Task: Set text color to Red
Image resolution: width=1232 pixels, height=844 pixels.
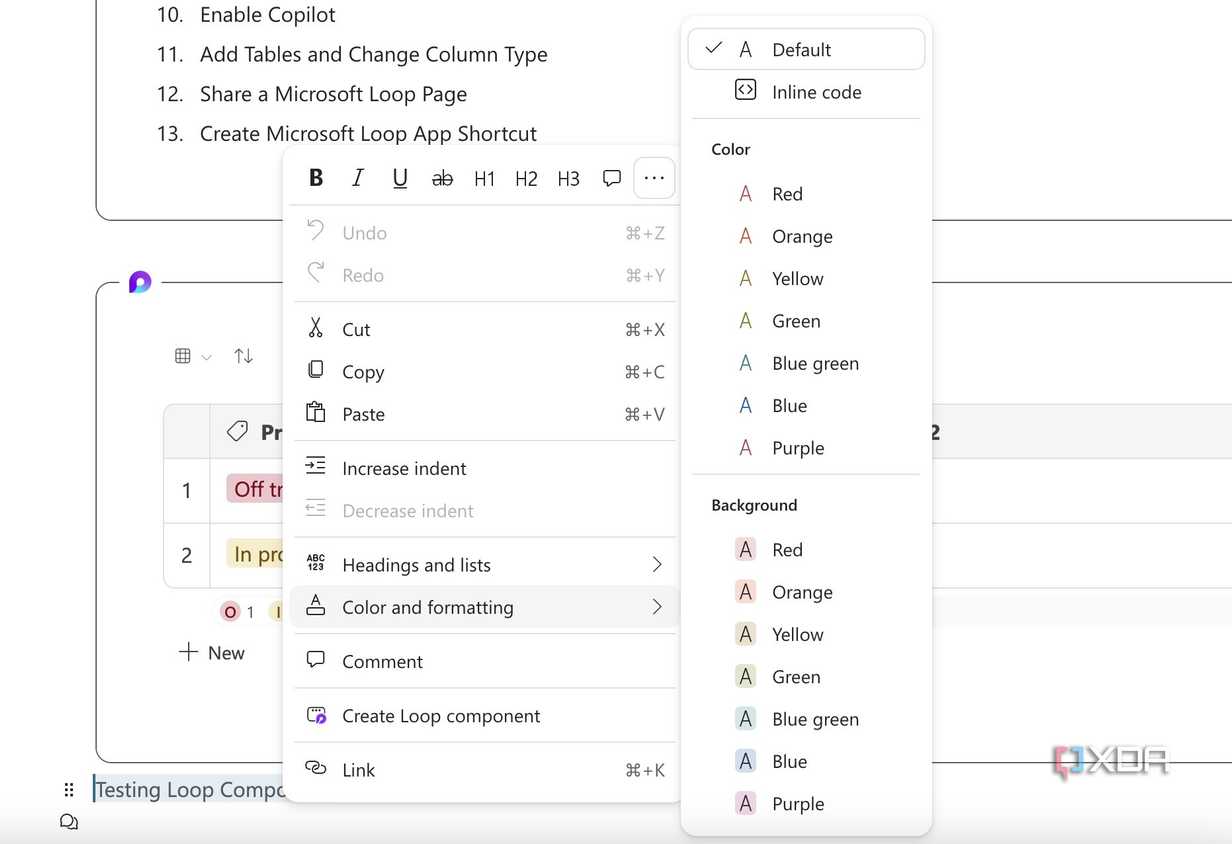Action: point(806,194)
